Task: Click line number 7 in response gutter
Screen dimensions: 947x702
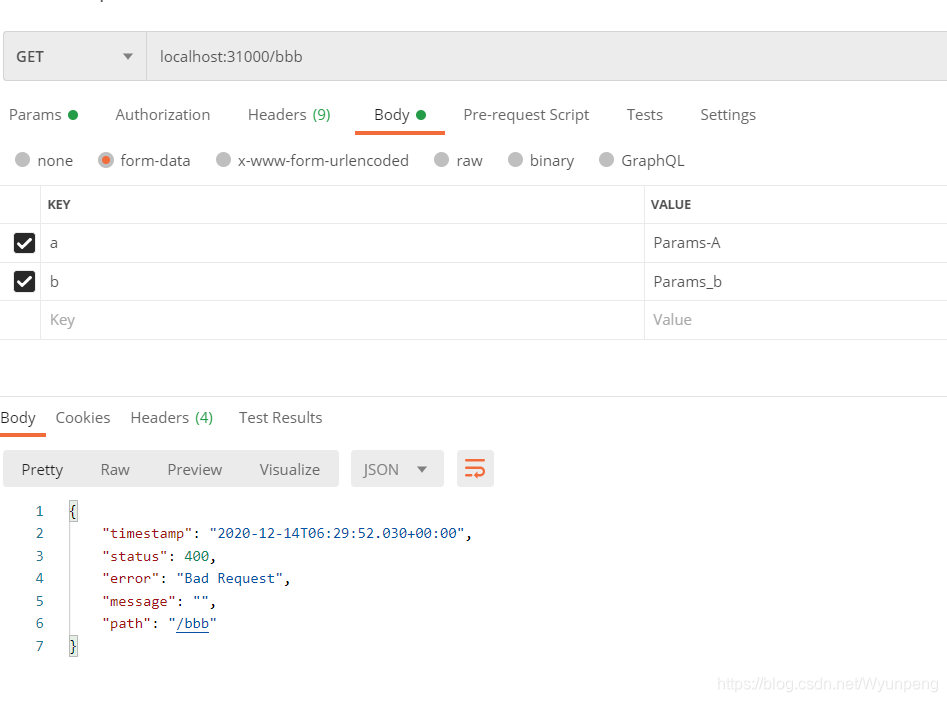Action: (x=39, y=646)
